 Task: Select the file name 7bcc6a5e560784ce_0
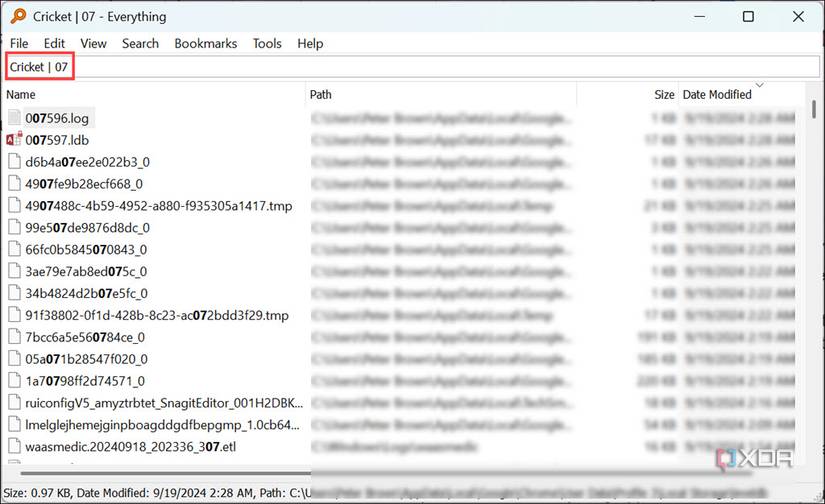coord(85,337)
